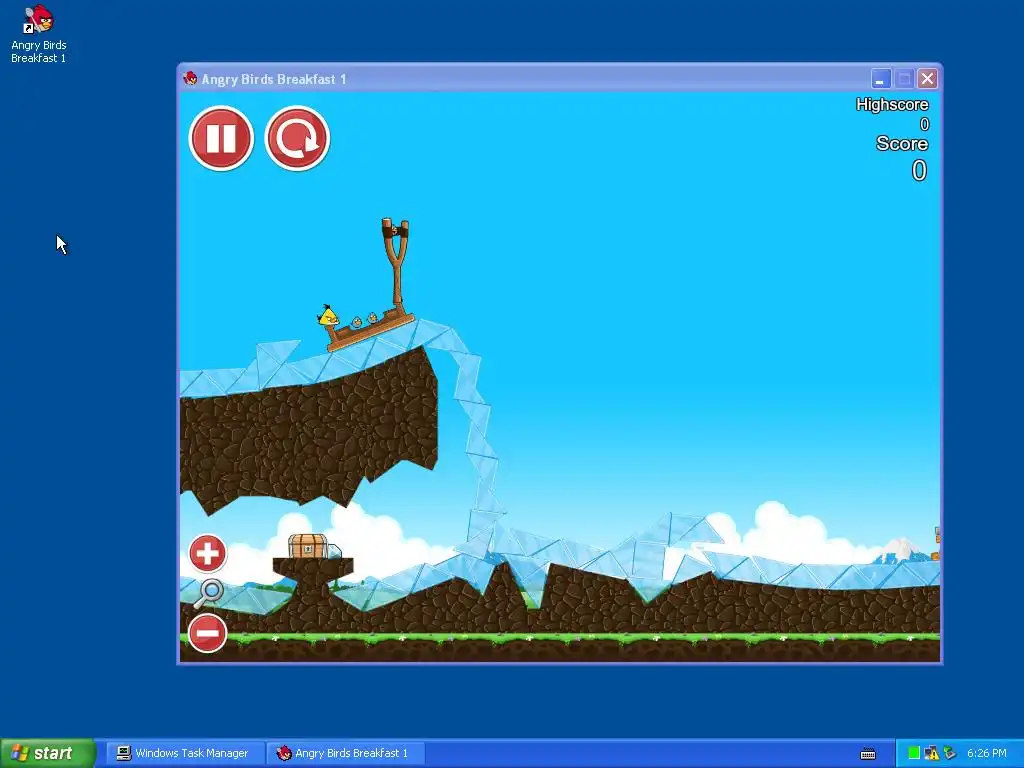Minimize the Angry Birds Breakfast 1 window
1024x768 pixels.
pyautogui.click(x=880, y=79)
